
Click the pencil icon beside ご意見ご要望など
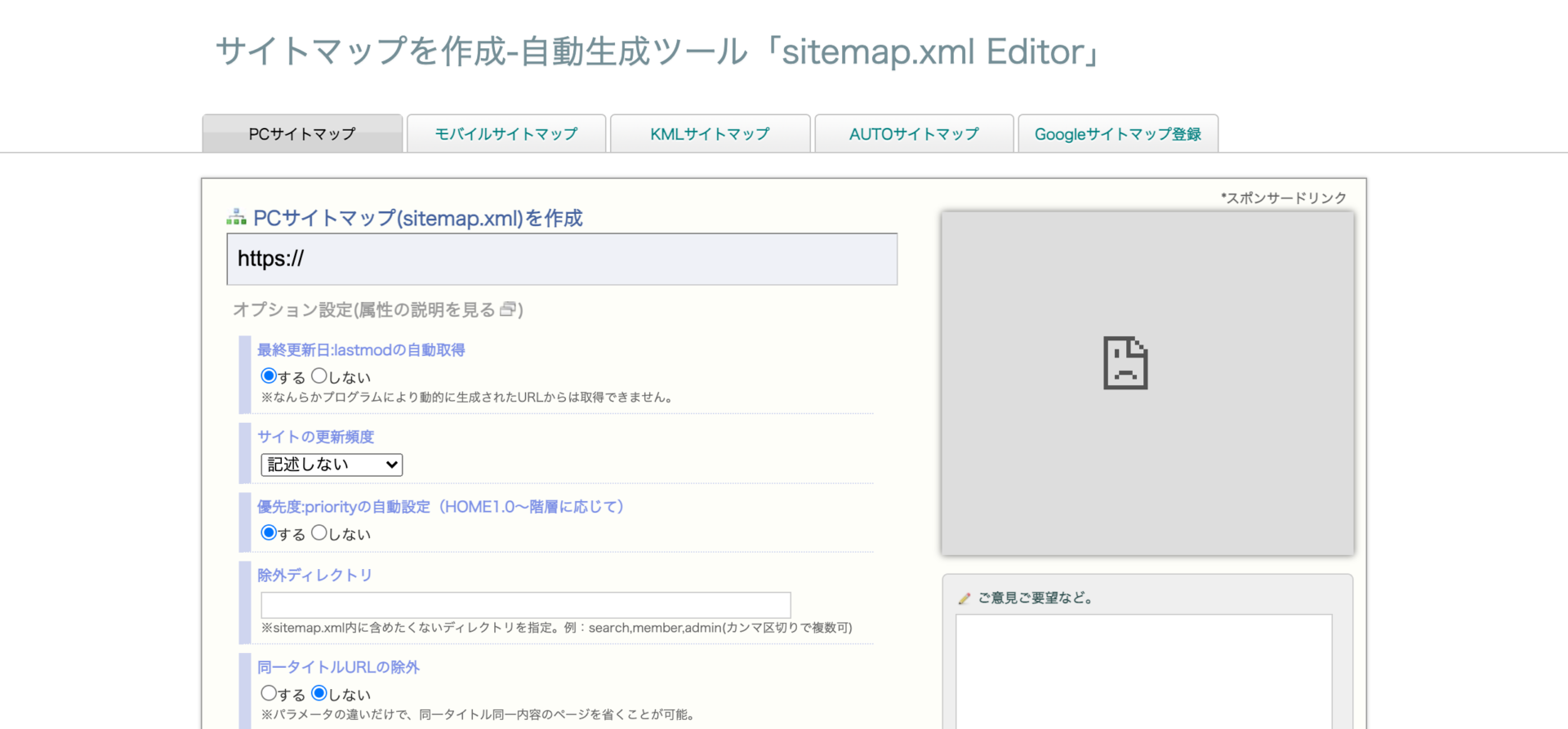964,598
